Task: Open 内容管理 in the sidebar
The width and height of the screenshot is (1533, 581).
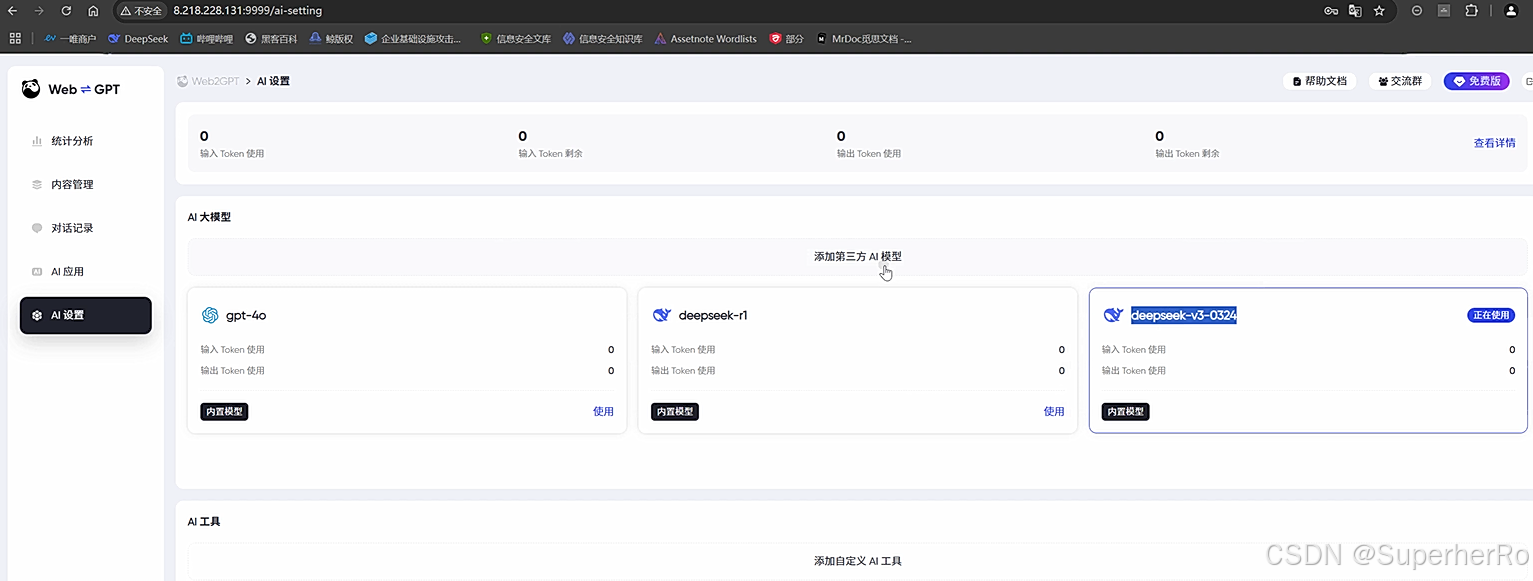Action: (86, 185)
